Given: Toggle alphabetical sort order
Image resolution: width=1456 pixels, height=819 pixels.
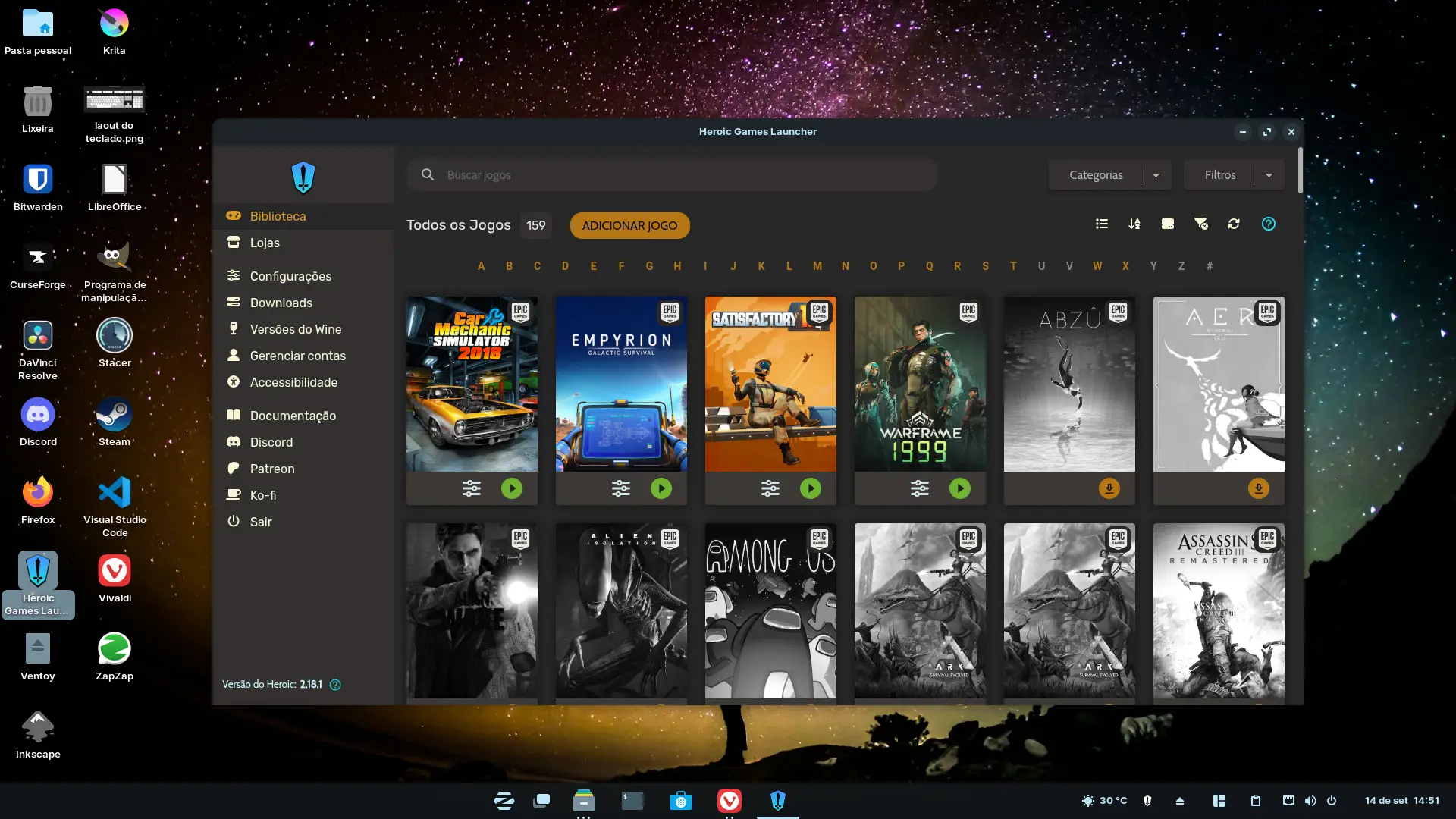Looking at the screenshot, I should 1134,224.
